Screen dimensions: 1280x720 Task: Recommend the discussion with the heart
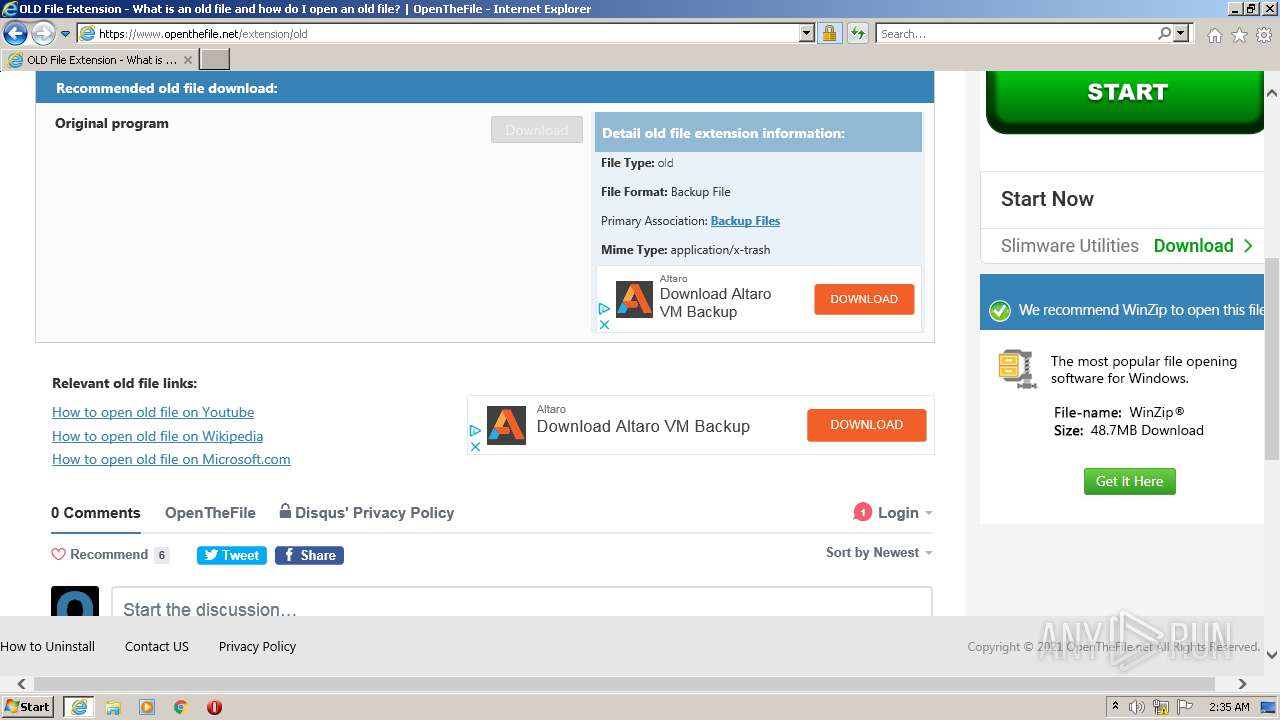99,554
